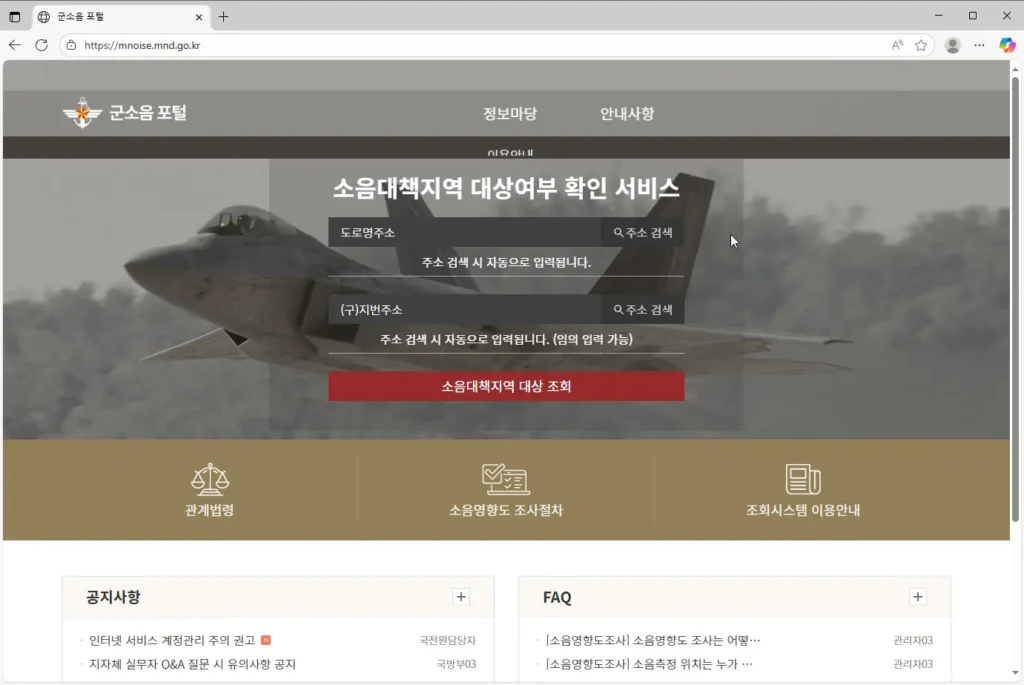Click the read-aloud A icon in the address bar
Image resolution: width=1024 pixels, height=685 pixels.
895,45
